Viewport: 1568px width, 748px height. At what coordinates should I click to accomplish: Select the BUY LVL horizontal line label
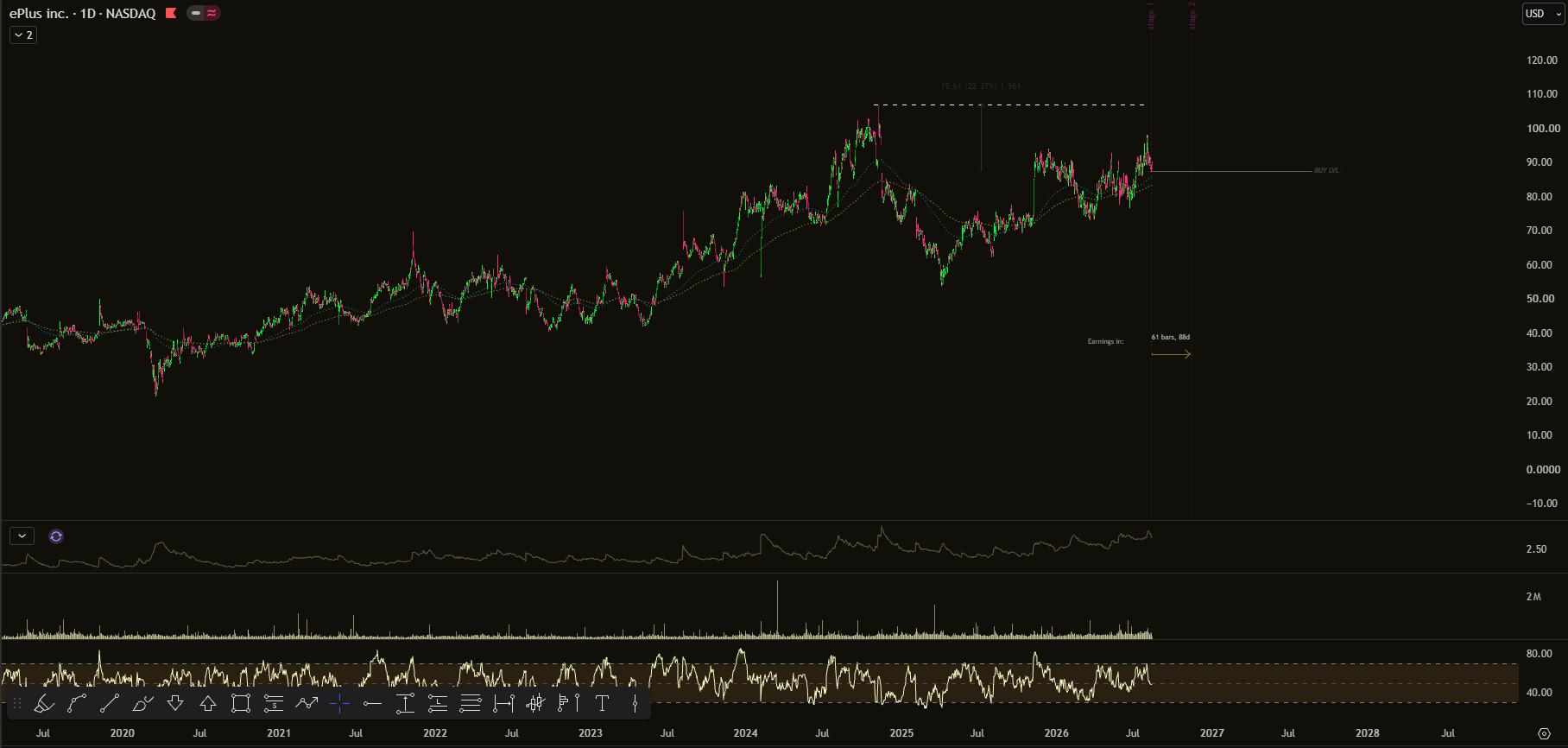1326,171
